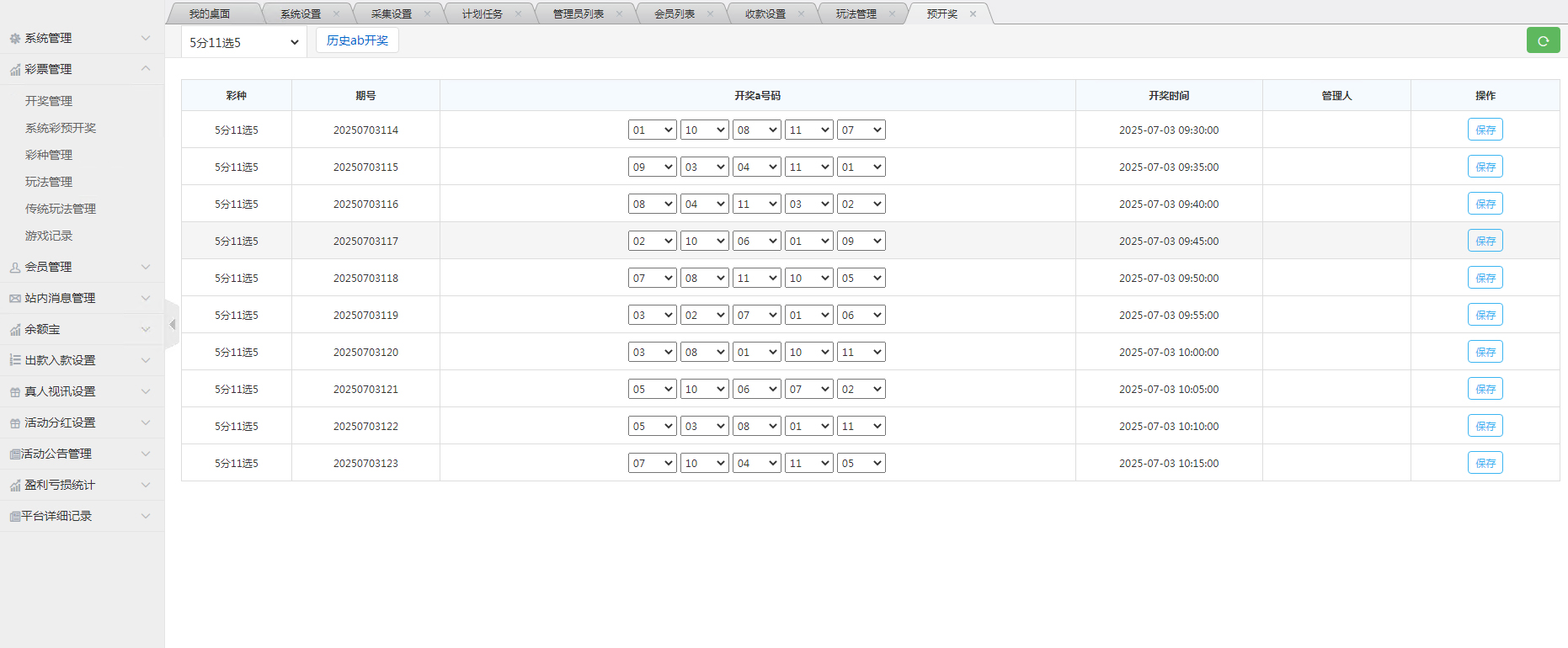Image resolution: width=1568 pixels, height=648 pixels.
Task: Click the gift icon beside 活动分红设置
Action: [14, 423]
